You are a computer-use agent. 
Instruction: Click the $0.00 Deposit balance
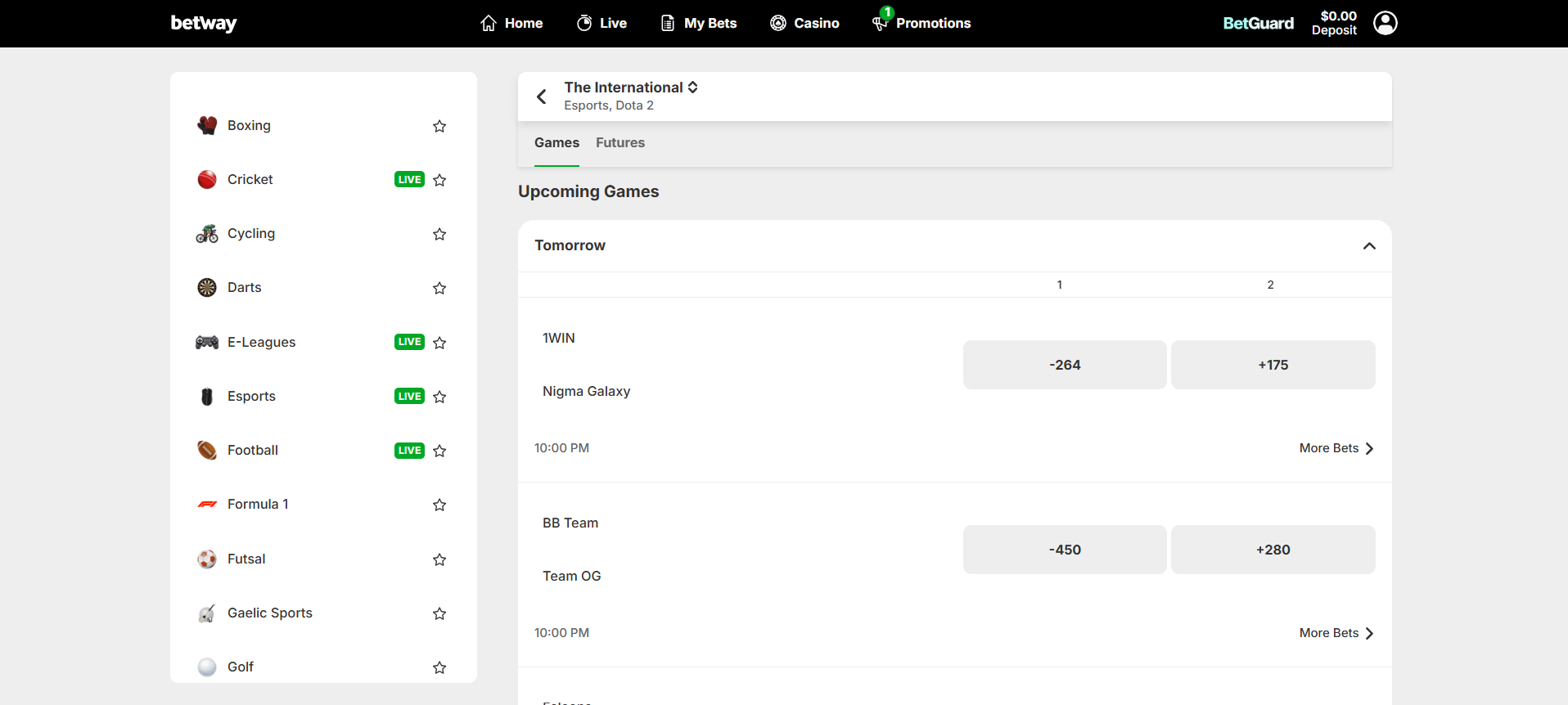[1334, 23]
